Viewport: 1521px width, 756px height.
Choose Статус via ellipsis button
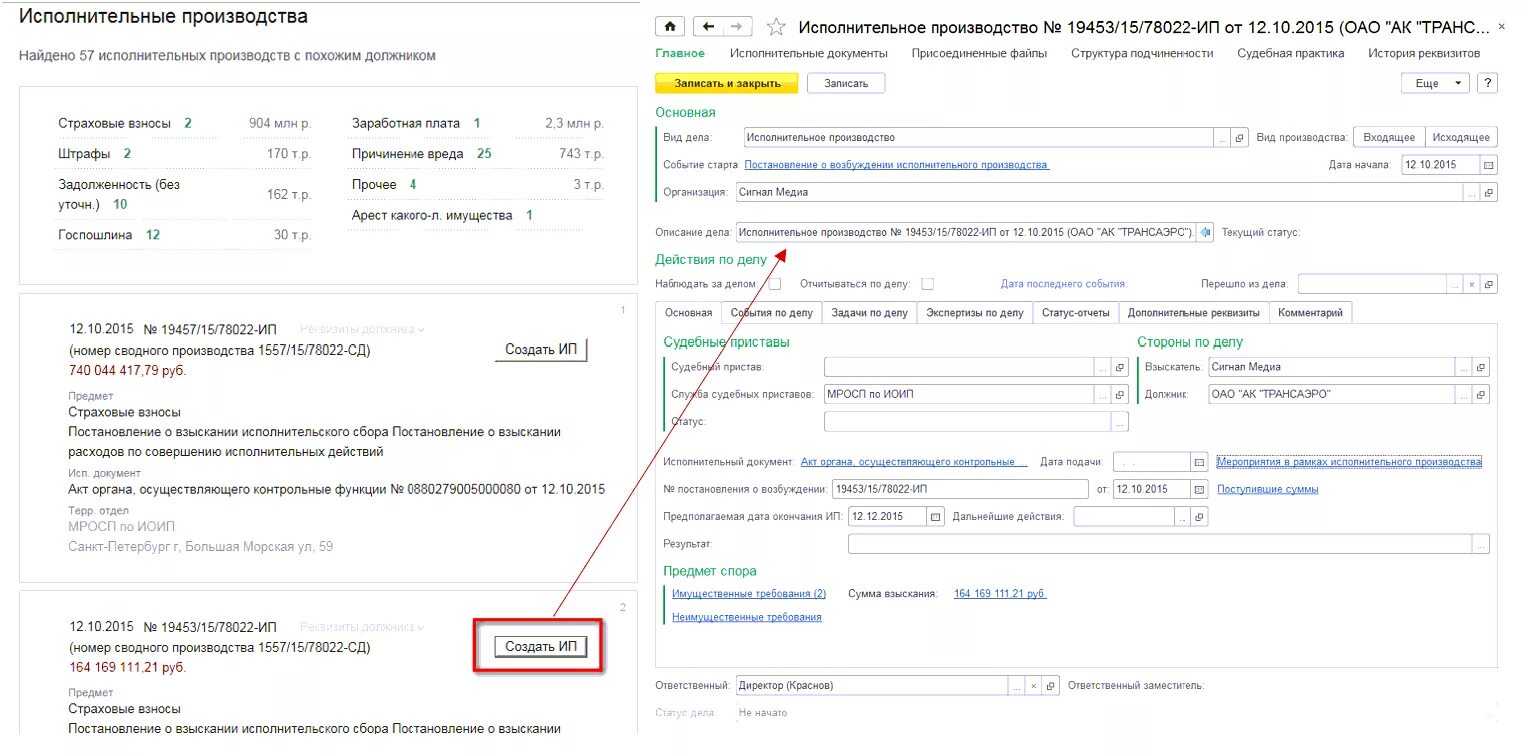[1120, 422]
